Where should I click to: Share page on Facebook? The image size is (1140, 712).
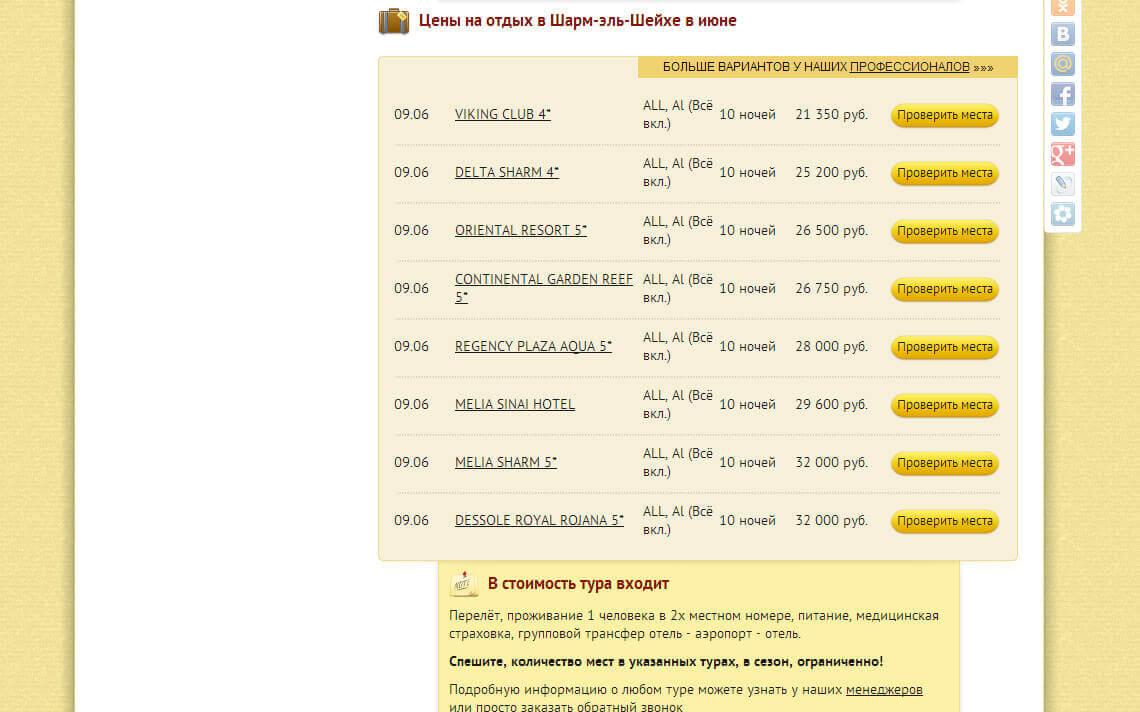[1062, 95]
